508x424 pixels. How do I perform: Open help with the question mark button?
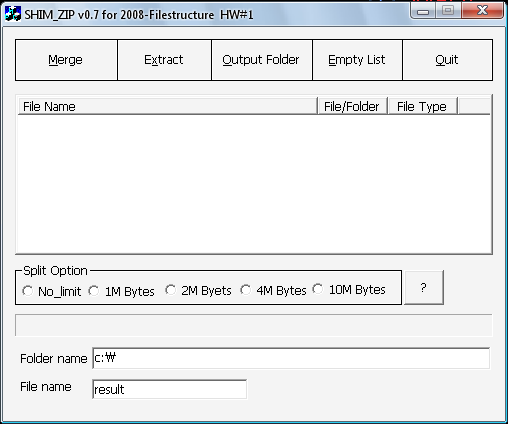(424, 287)
